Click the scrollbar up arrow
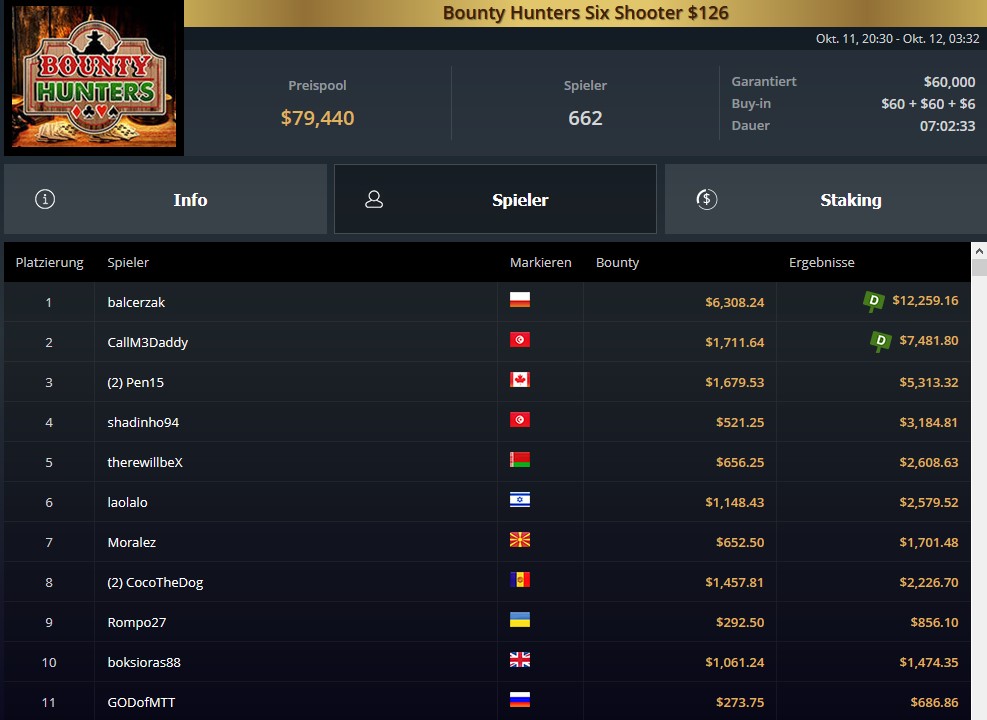This screenshot has height=720, width=987. (979, 250)
